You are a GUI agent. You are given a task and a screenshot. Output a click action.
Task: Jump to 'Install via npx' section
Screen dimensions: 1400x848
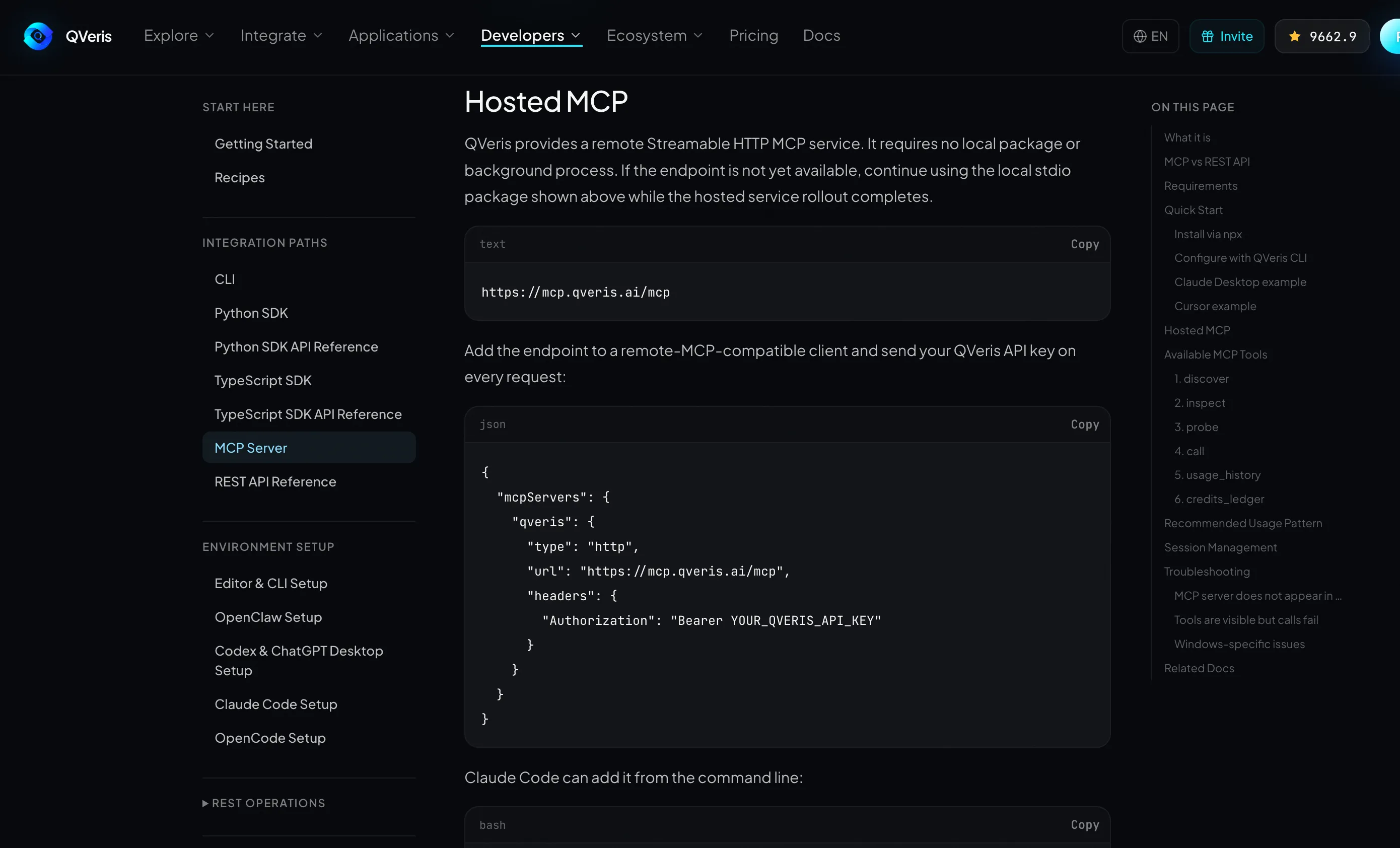tap(1208, 234)
